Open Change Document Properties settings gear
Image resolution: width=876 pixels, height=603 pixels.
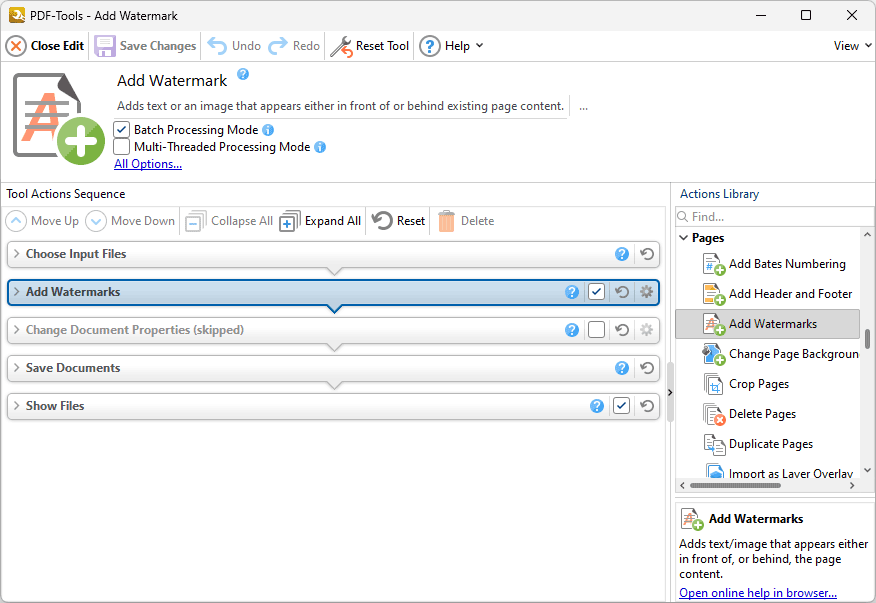646,330
